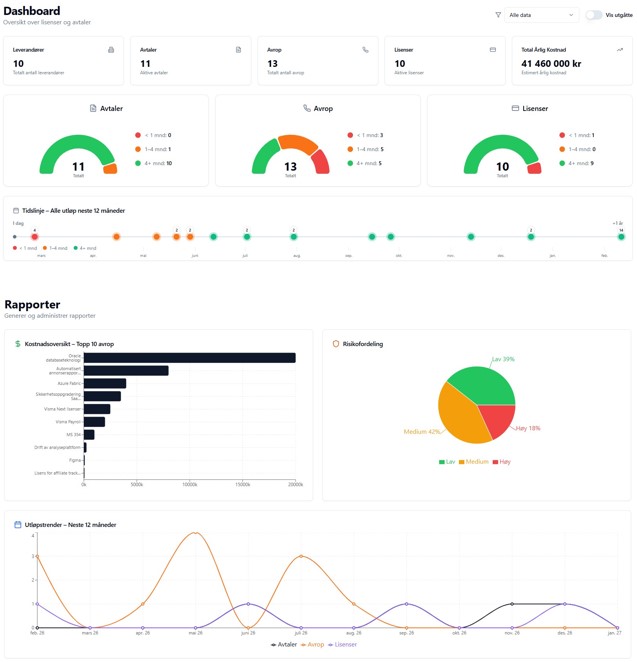Open the Alle data dropdown
Screen dimensions: 637x662
coord(541,15)
